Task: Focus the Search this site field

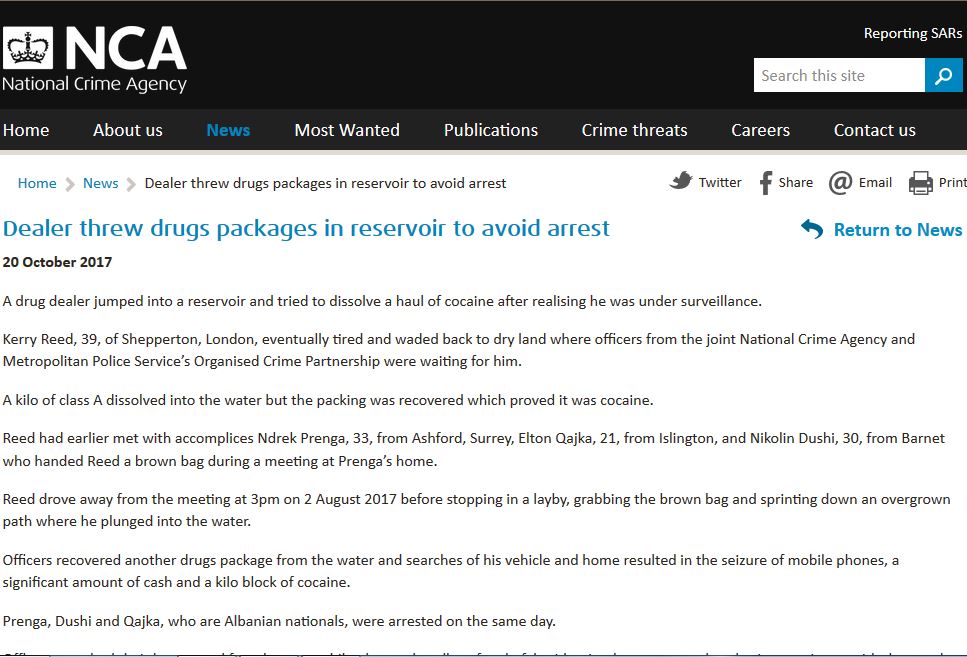Action: [x=839, y=75]
